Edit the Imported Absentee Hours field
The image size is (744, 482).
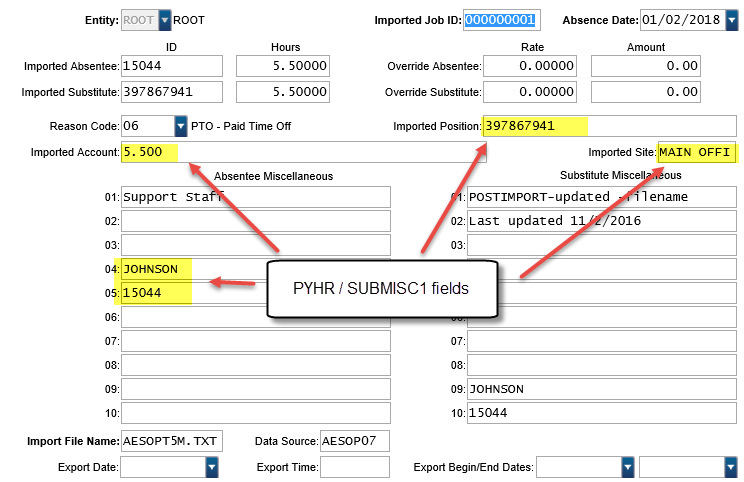coord(282,66)
